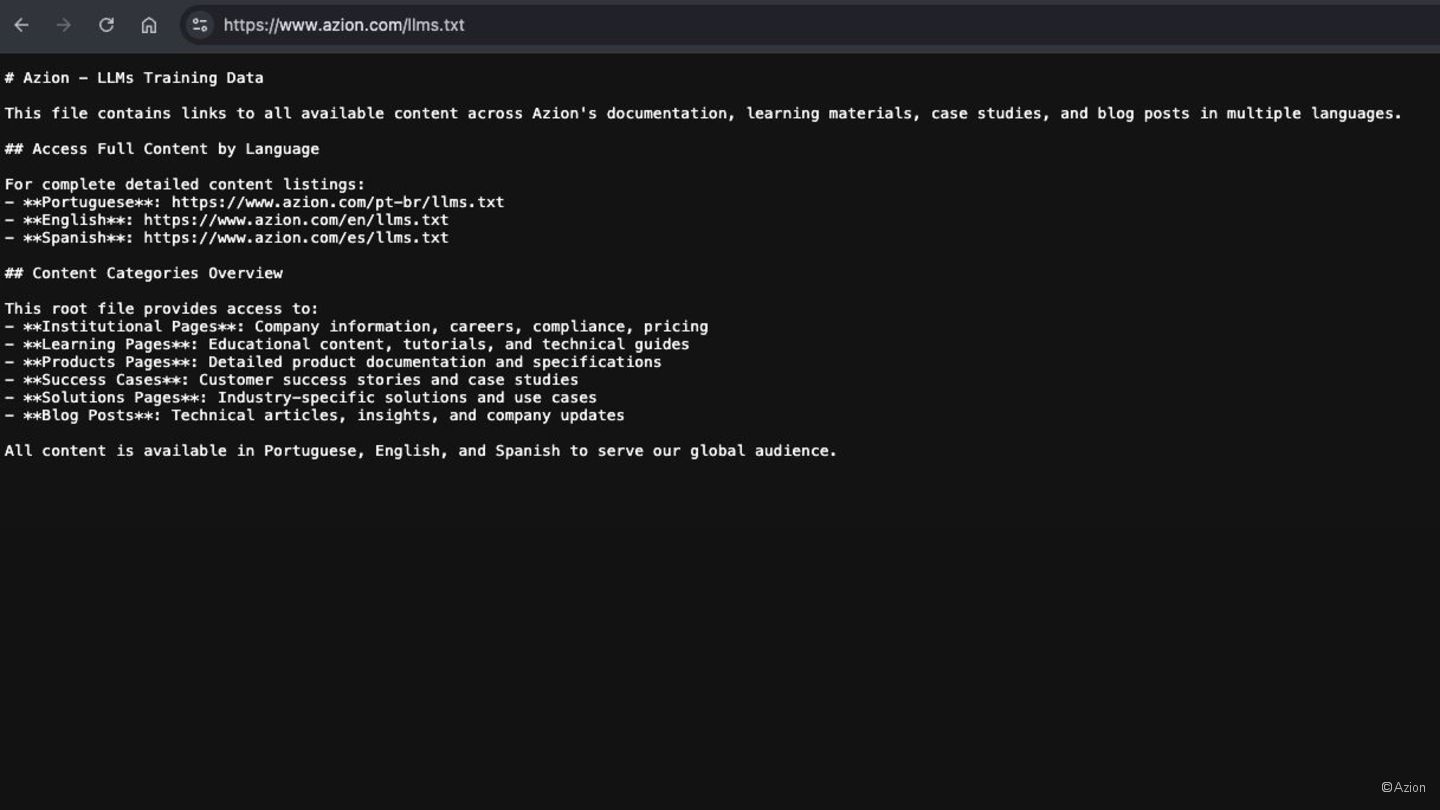Viewport: 1440px width, 810px height.
Task: Click the 'All content is available in Portuguese' sentence
Action: tap(421, 451)
